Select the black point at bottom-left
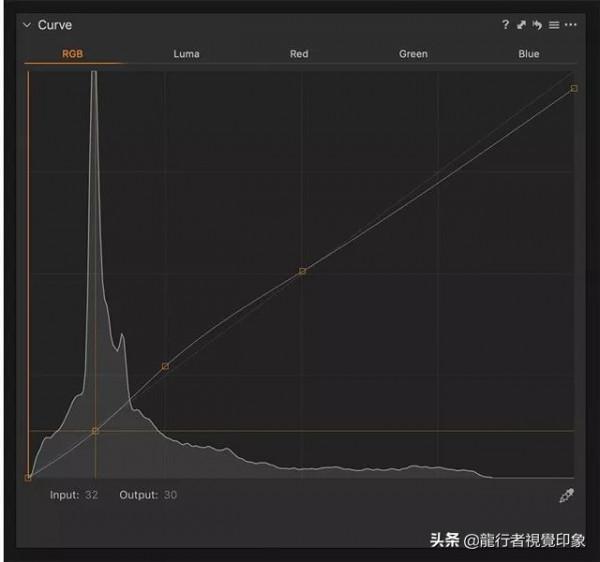 click(x=28, y=478)
